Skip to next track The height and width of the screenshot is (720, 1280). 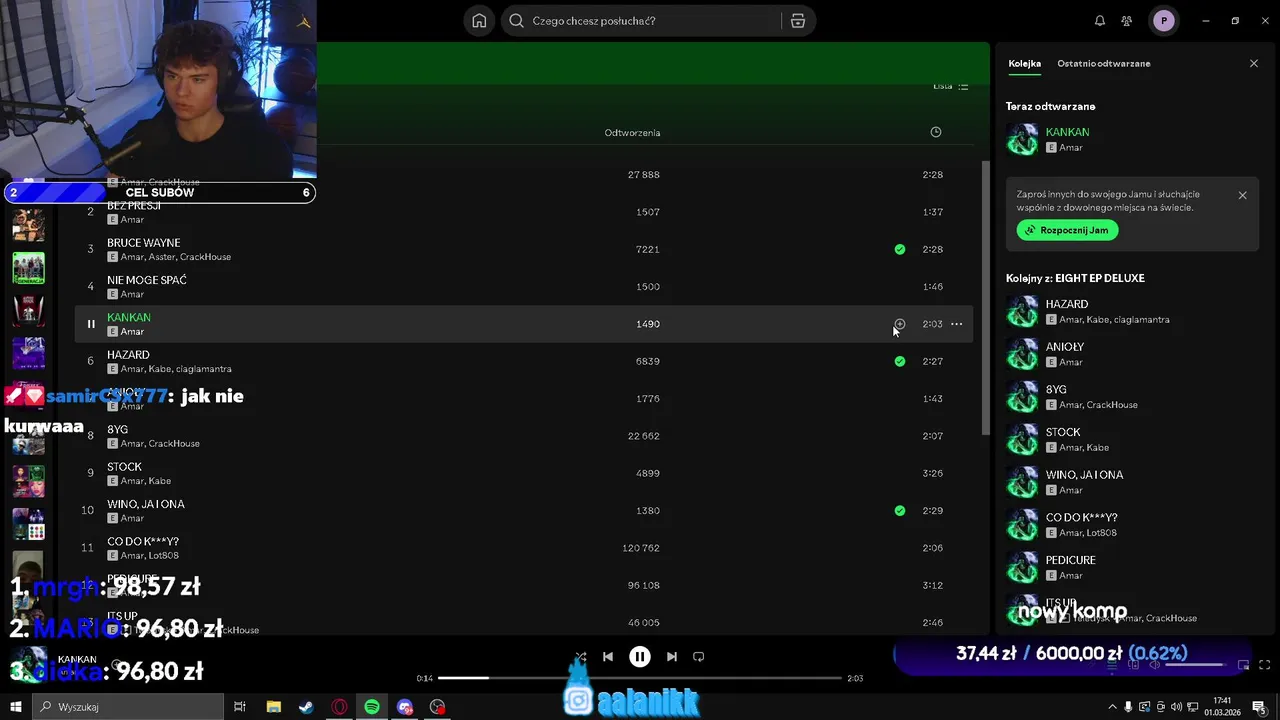click(x=672, y=657)
